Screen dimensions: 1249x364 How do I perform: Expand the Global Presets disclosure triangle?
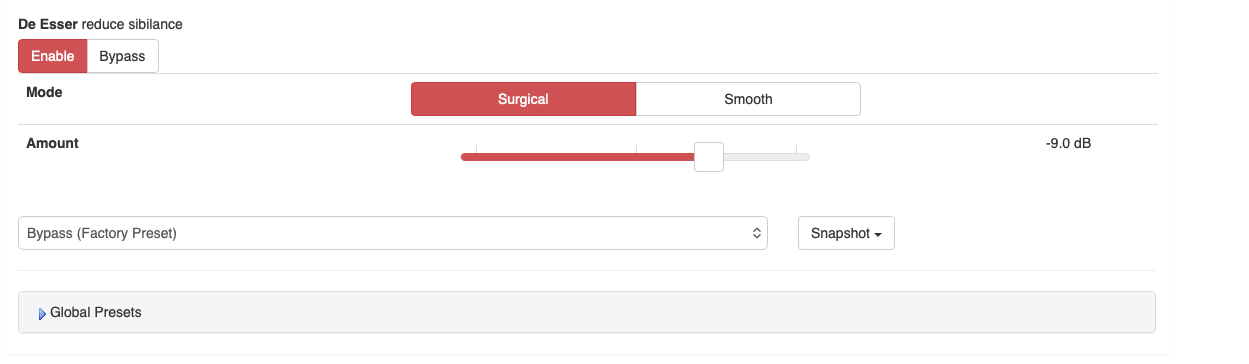pos(42,313)
